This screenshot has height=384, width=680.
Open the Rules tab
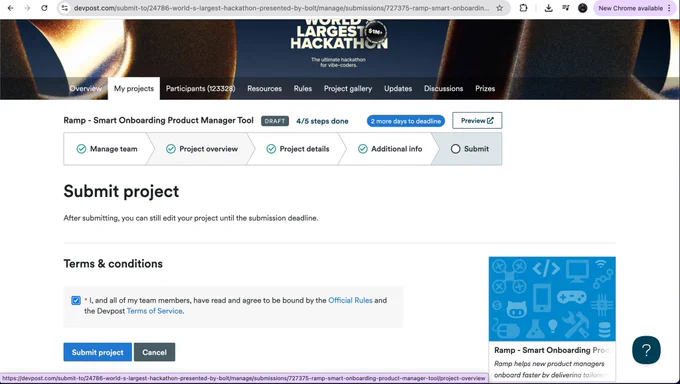pos(303,89)
